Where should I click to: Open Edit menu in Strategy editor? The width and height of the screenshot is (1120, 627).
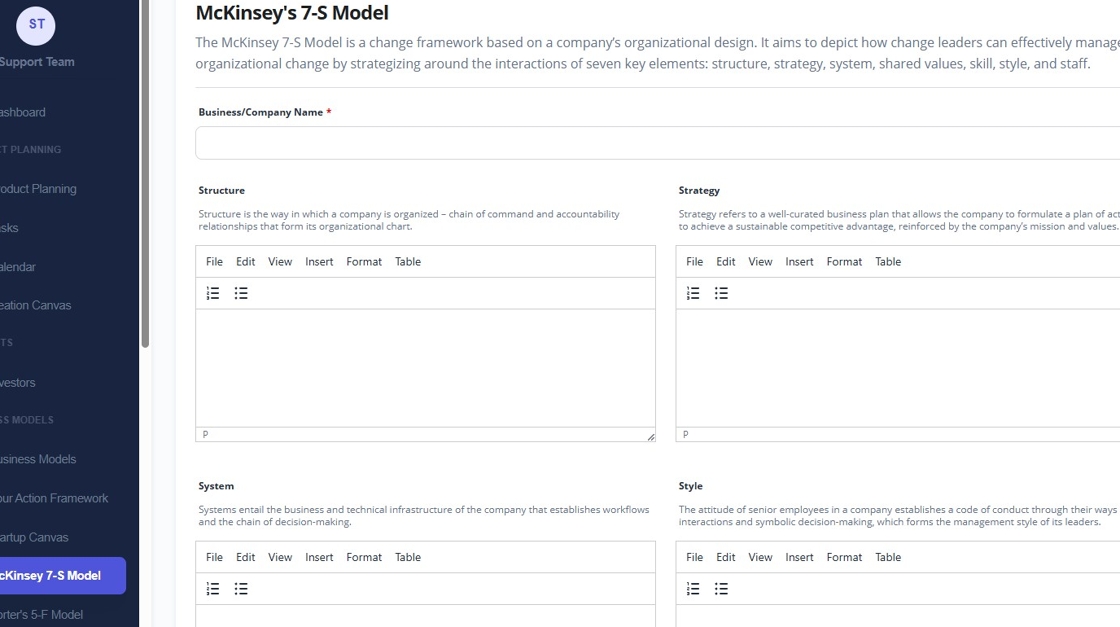click(x=725, y=262)
